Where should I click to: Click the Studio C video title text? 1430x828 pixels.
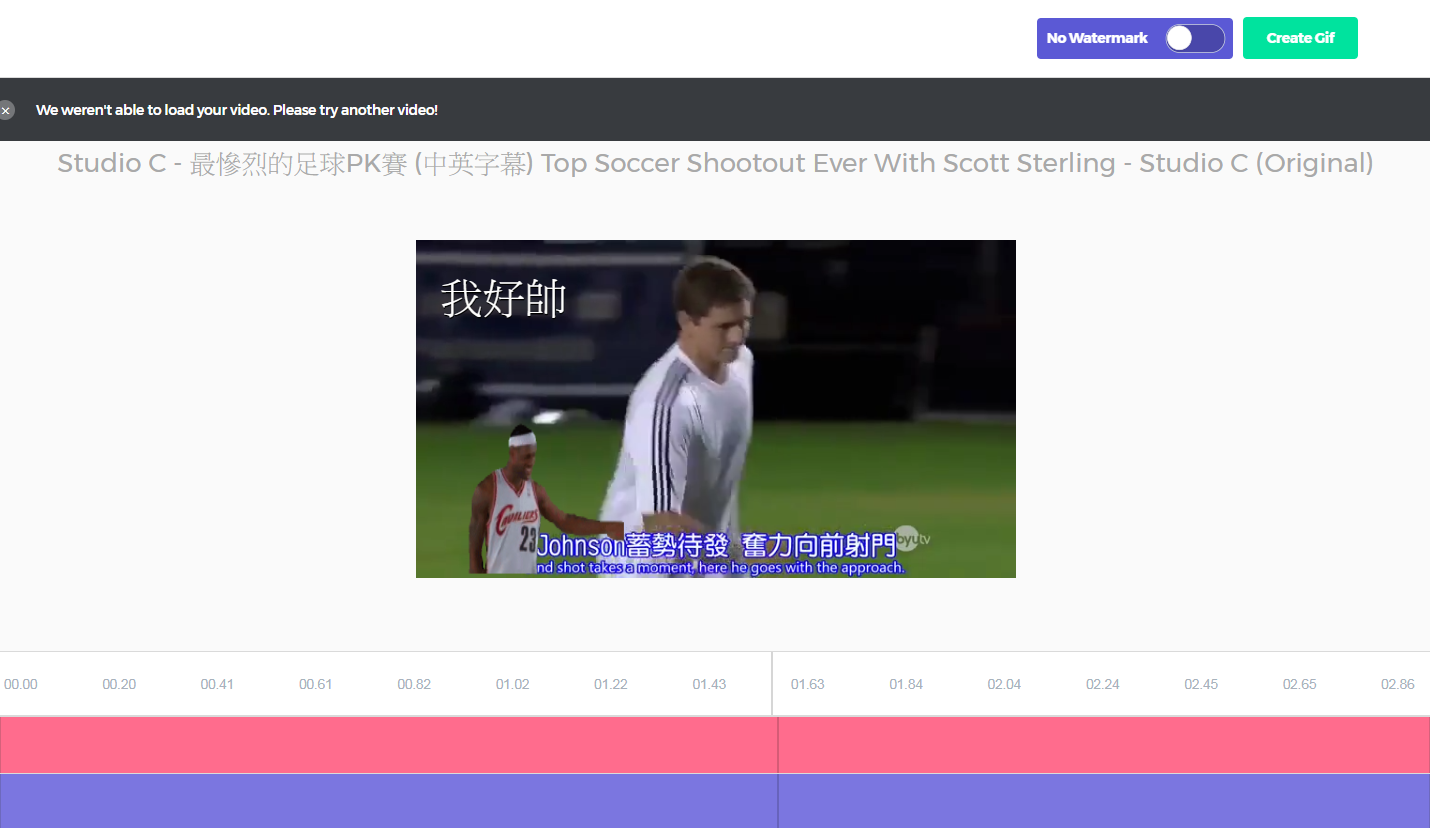click(x=715, y=164)
